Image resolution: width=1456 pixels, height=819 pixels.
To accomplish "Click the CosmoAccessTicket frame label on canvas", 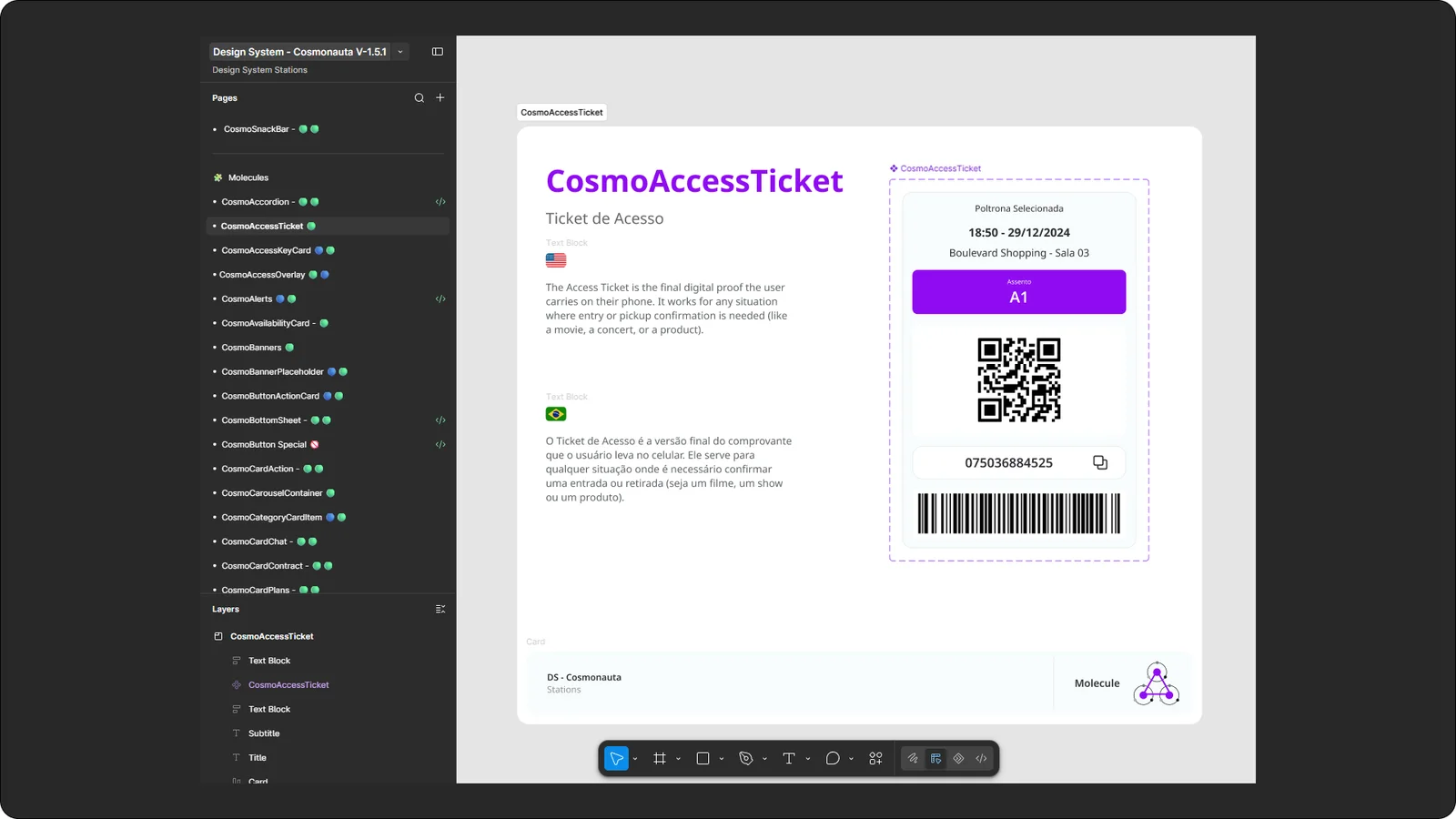I will click(561, 113).
